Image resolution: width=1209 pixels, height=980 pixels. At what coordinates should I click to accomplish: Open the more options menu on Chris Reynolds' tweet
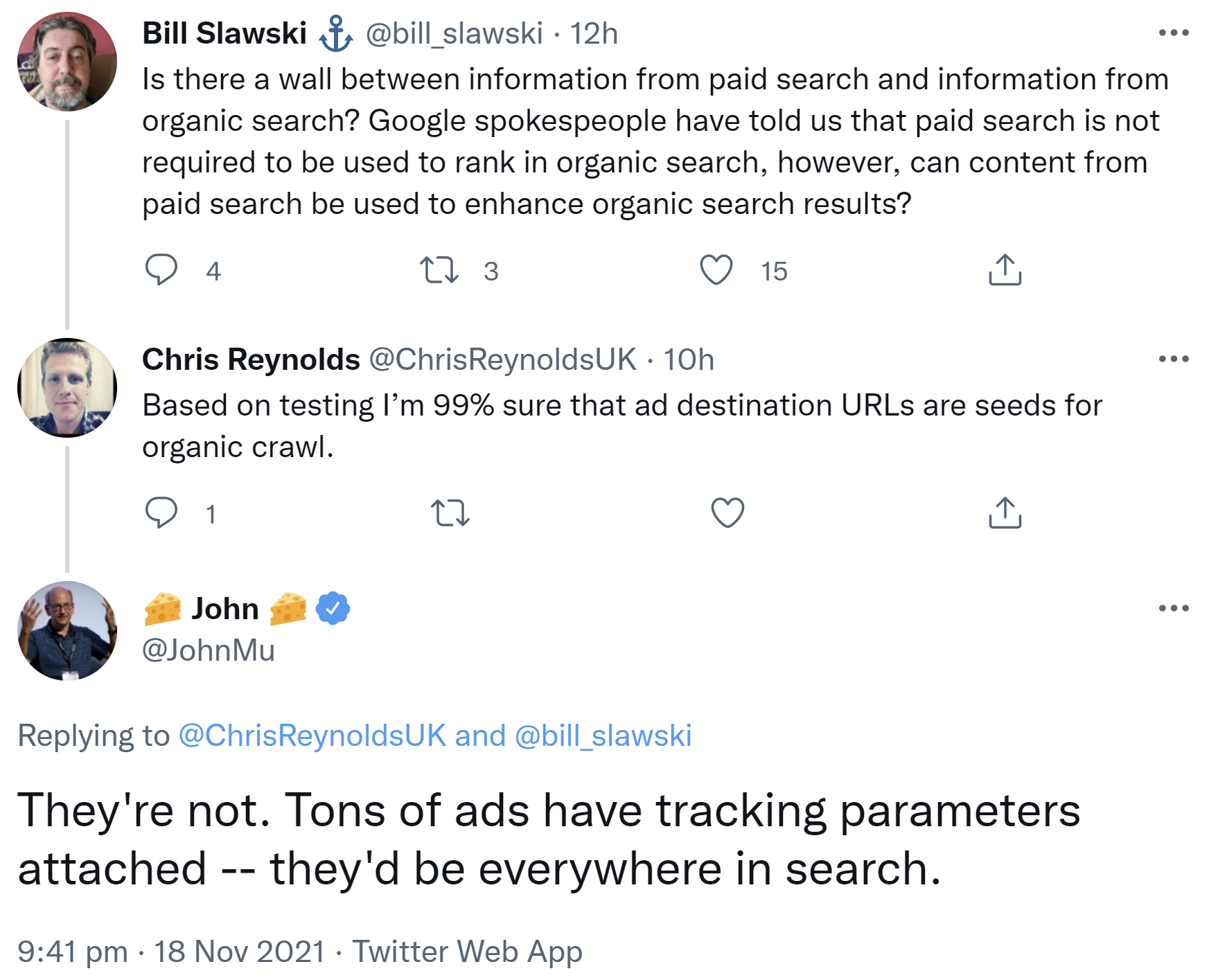point(1175,357)
